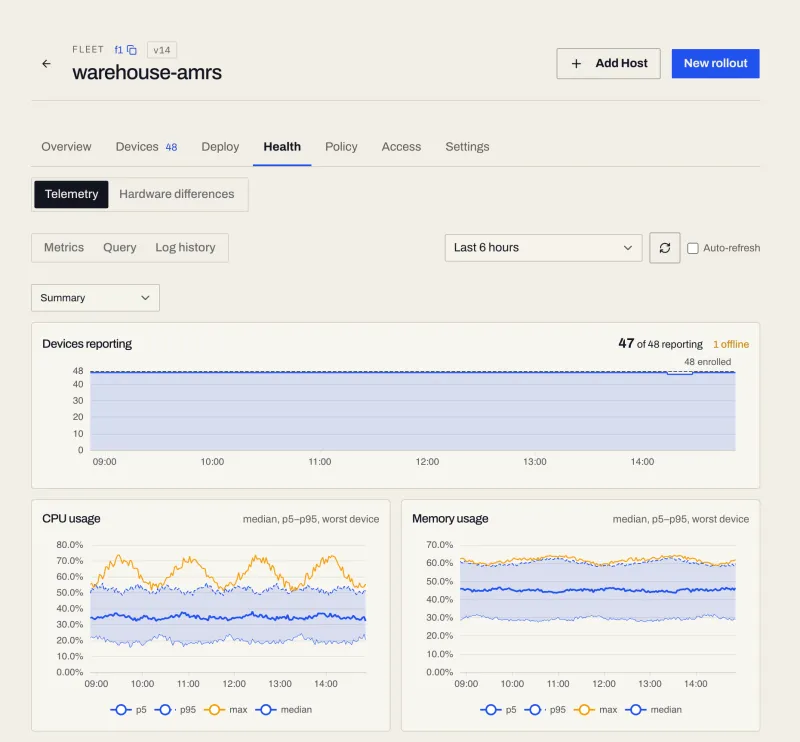Click the refresh icon button

tap(664, 248)
